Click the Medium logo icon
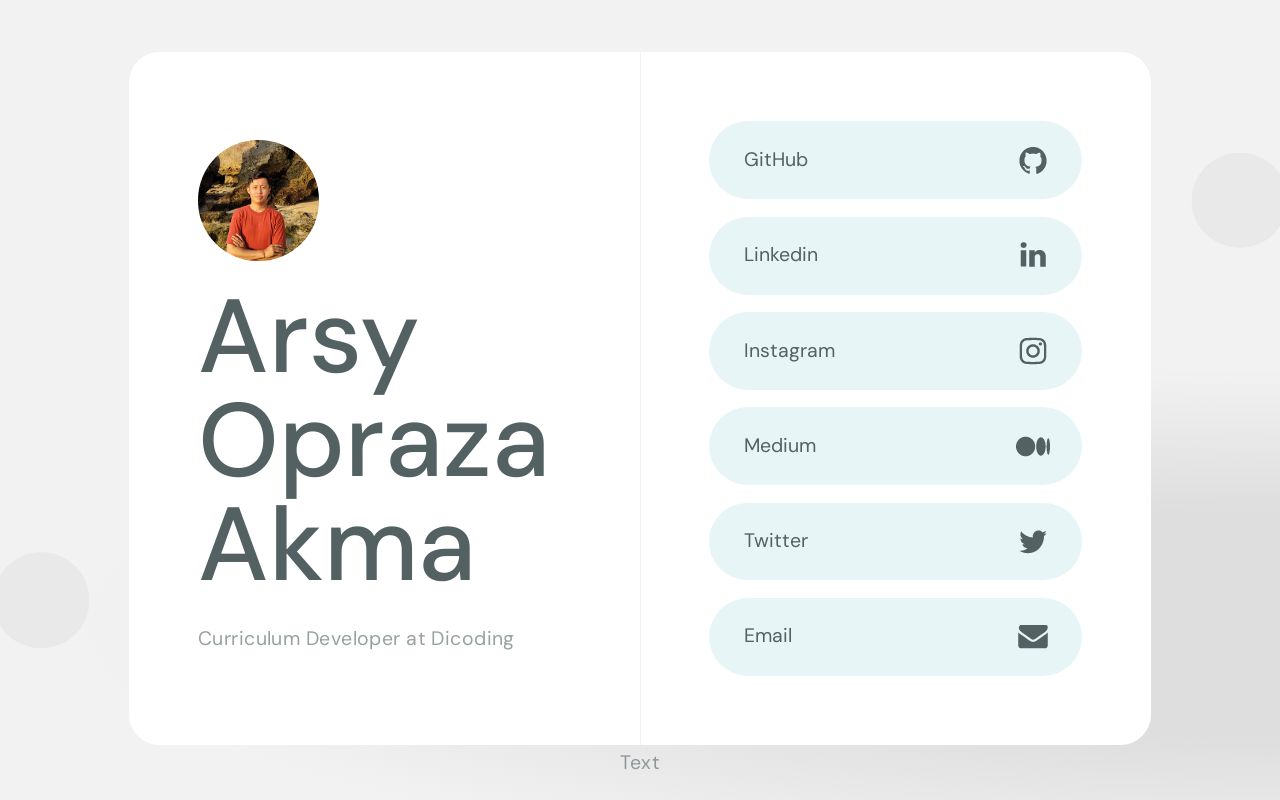The image size is (1280, 800). click(x=1033, y=446)
